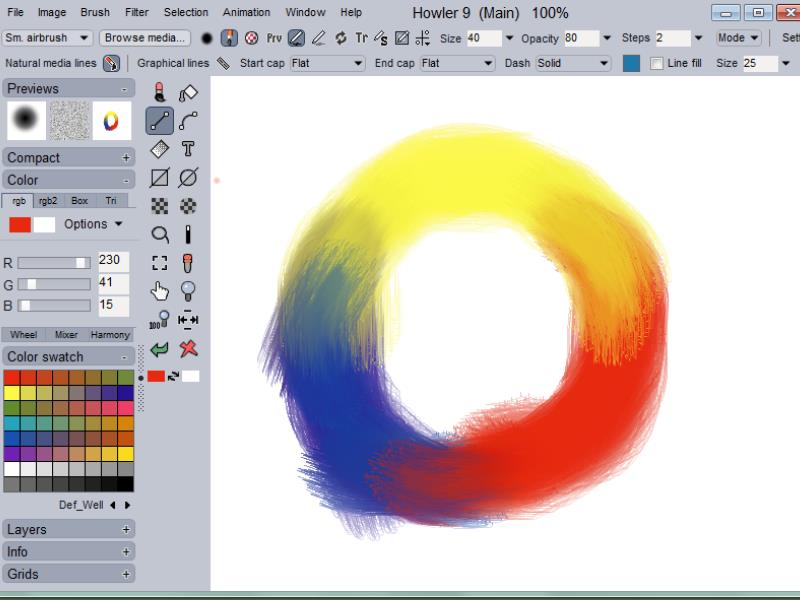Select the Text tool

pyautogui.click(x=188, y=149)
